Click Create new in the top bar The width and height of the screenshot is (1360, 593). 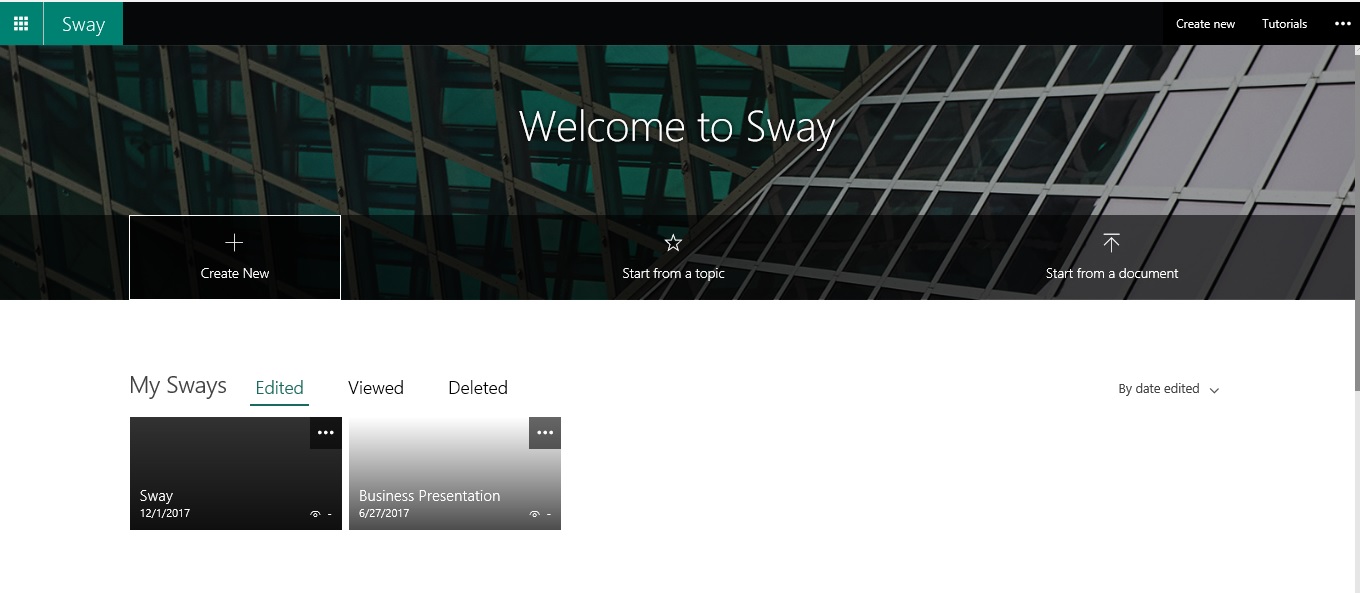coord(1205,24)
